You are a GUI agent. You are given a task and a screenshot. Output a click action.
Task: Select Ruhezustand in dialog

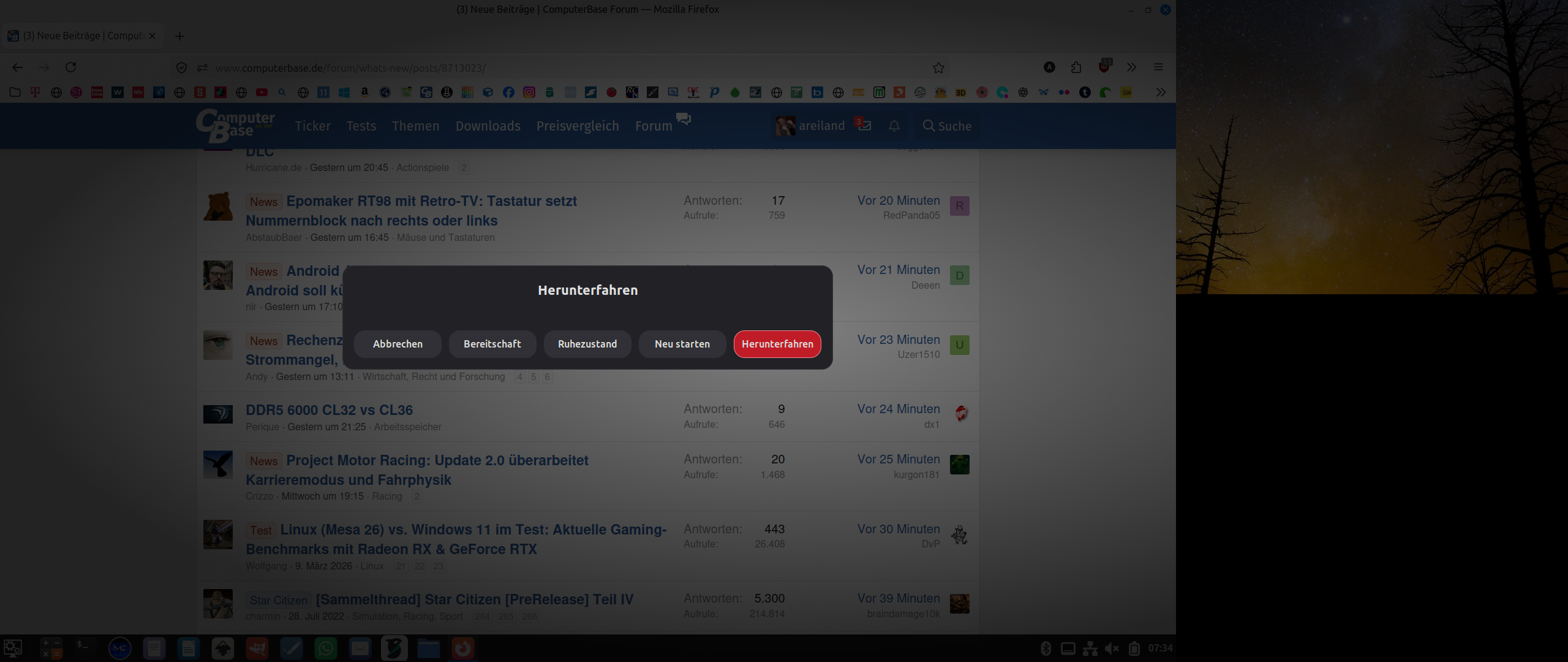coord(587,344)
